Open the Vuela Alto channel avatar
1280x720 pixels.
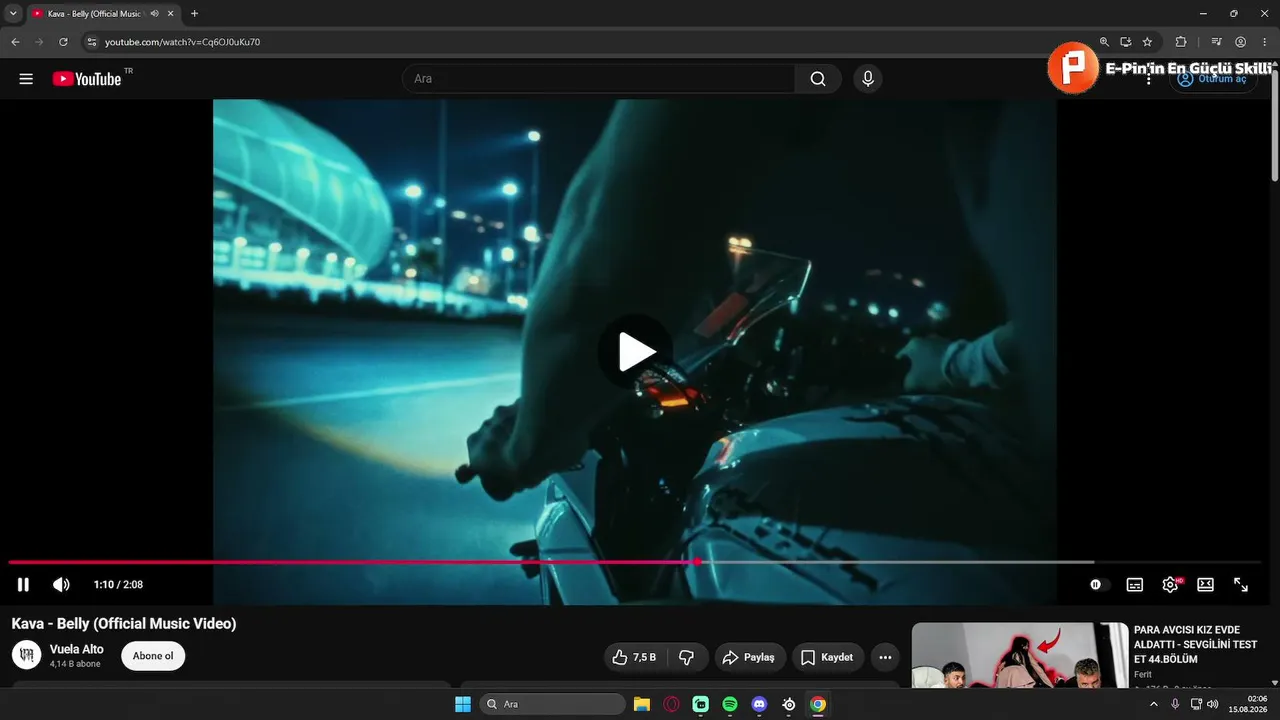click(x=26, y=656)
